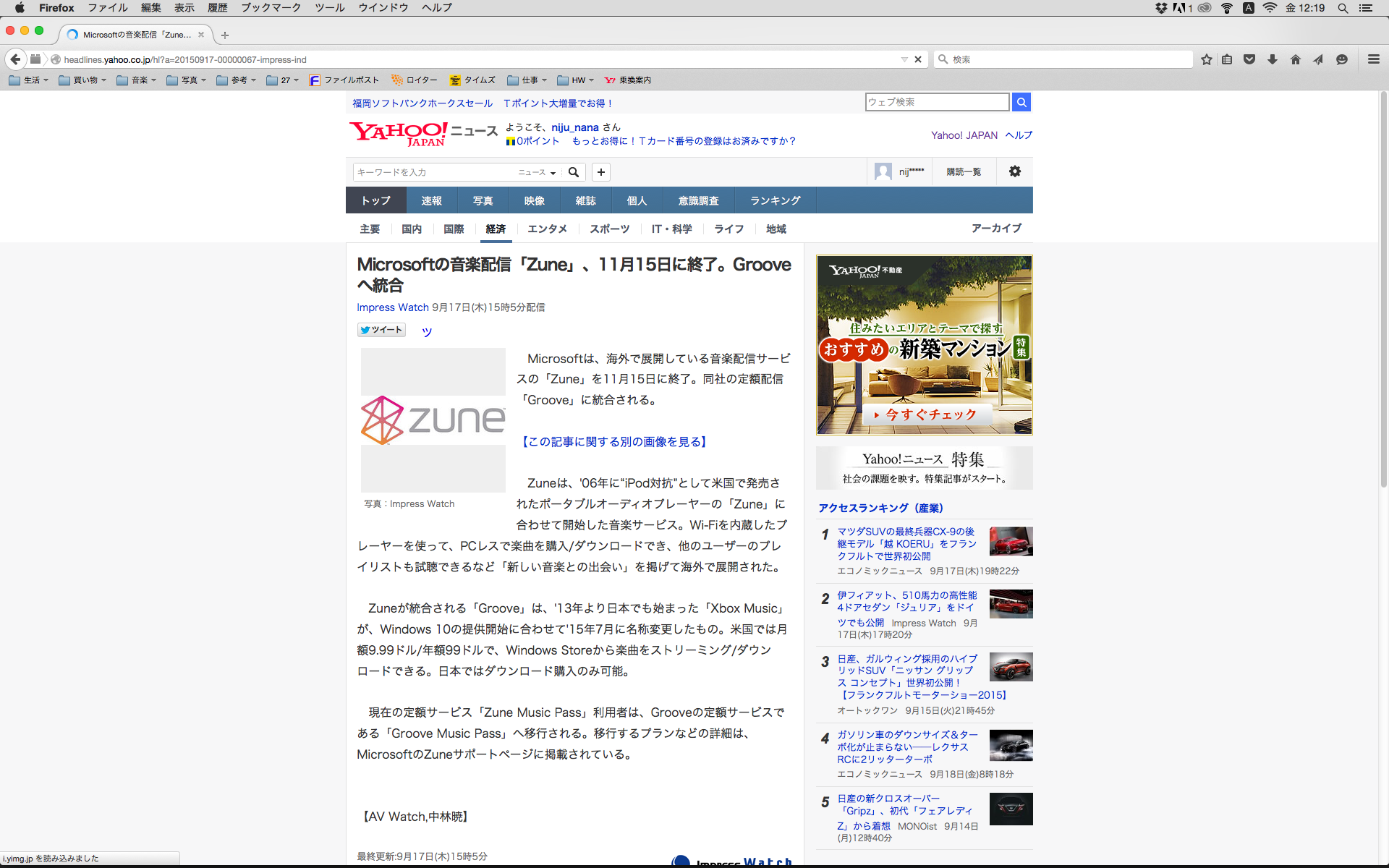Screen dimensions: 1389x868
Task: Open the Firefox hamburger menu
Action: 1373,59
